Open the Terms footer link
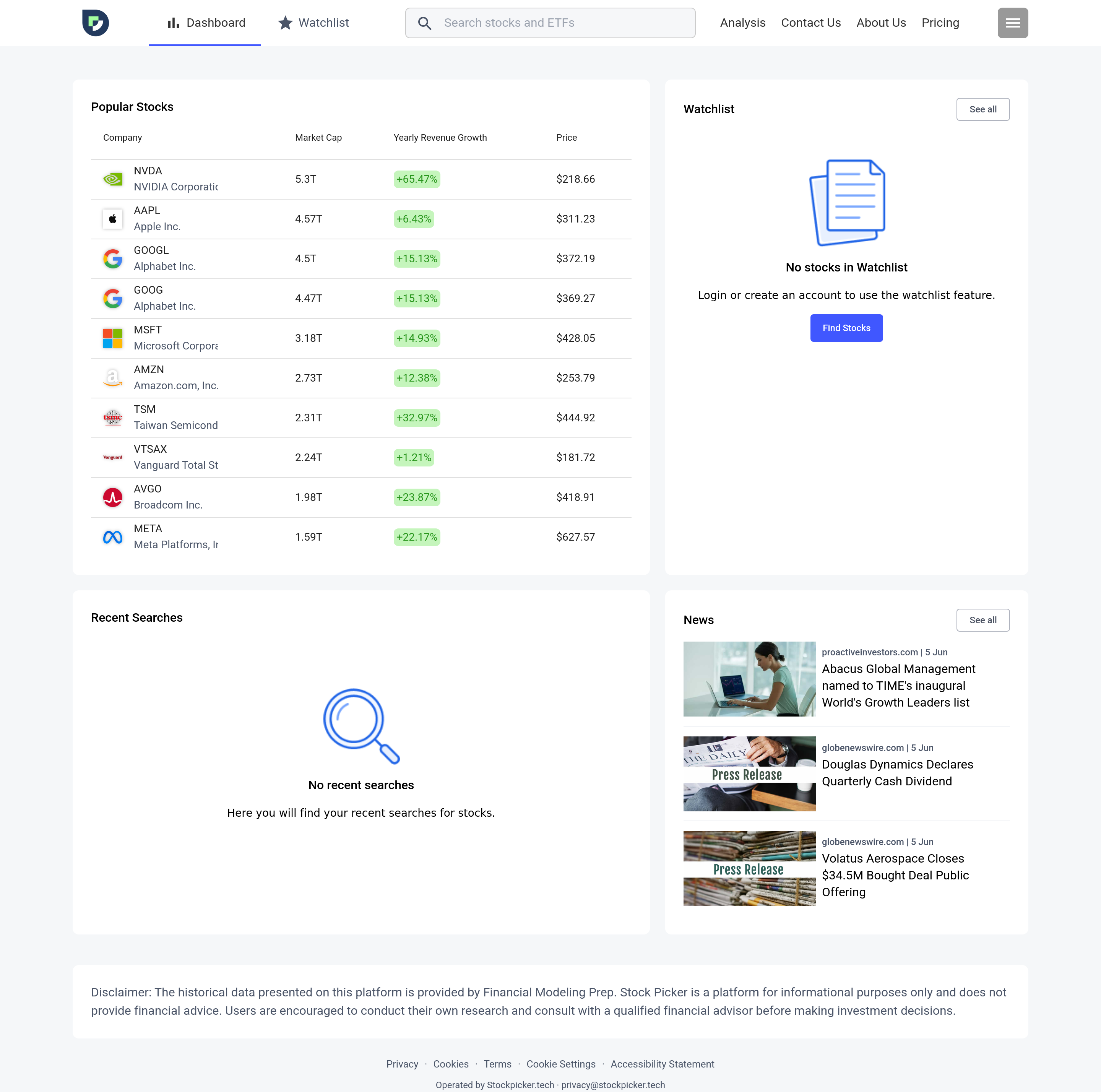Screen dimensions: 1101x1092 [x=497, y=1064]
